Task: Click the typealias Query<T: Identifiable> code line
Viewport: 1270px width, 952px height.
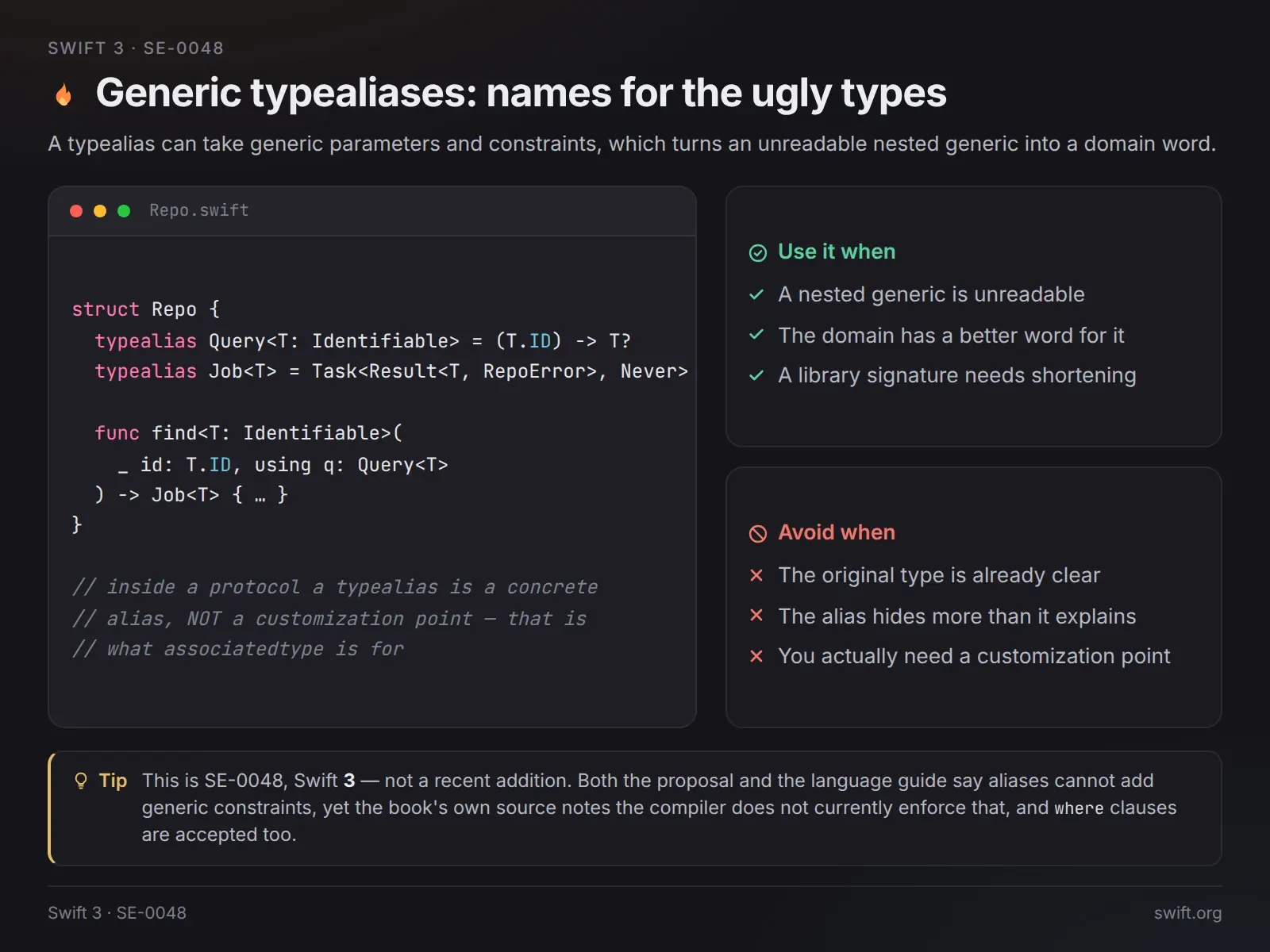Action: pyautogui.click(x=363, y=341)
